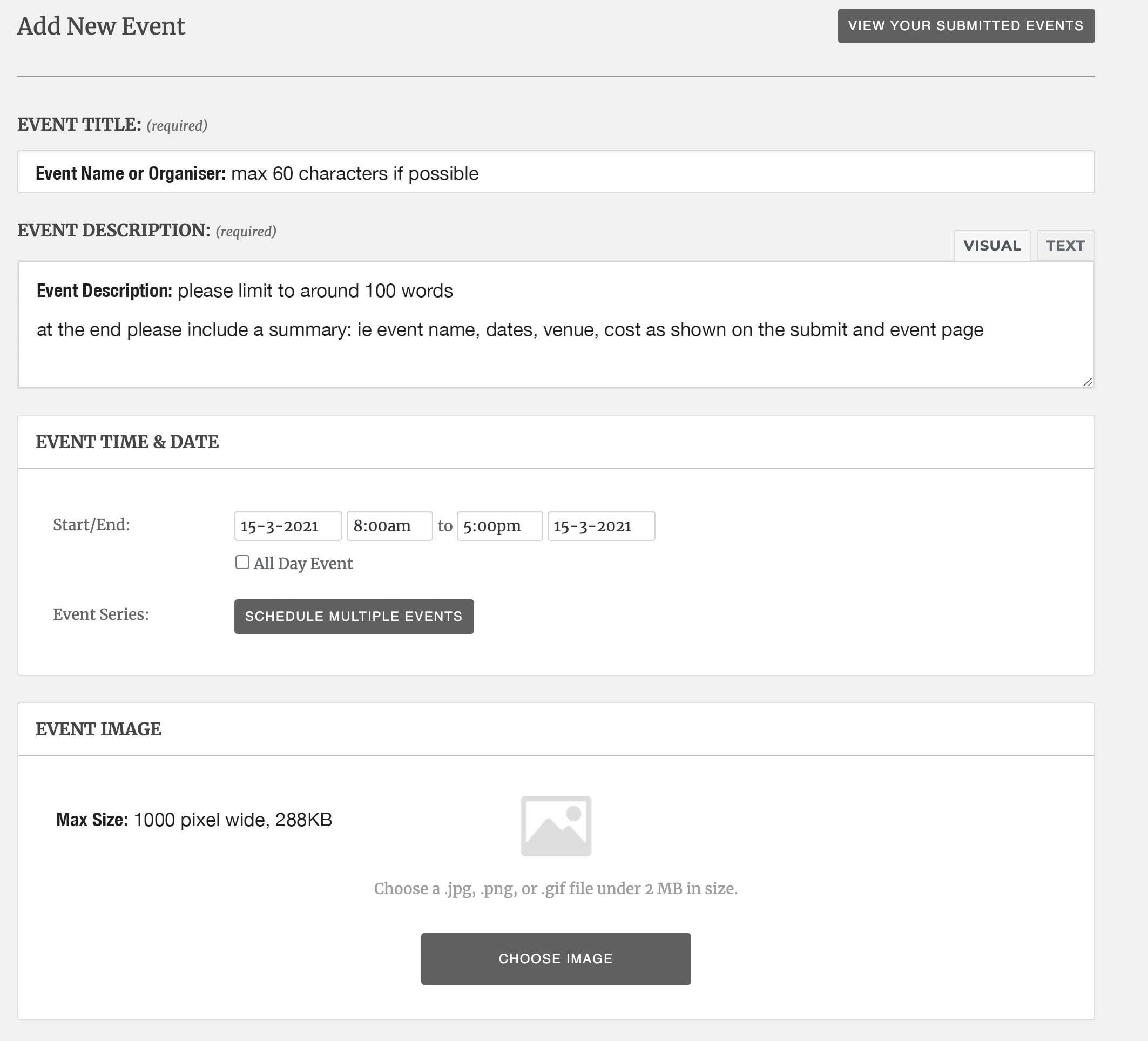Image resolution: width=1148 pixels, height=1041 pixels.
Task: Switch to the Visual editor tab
Action: [x=991, y=246]
